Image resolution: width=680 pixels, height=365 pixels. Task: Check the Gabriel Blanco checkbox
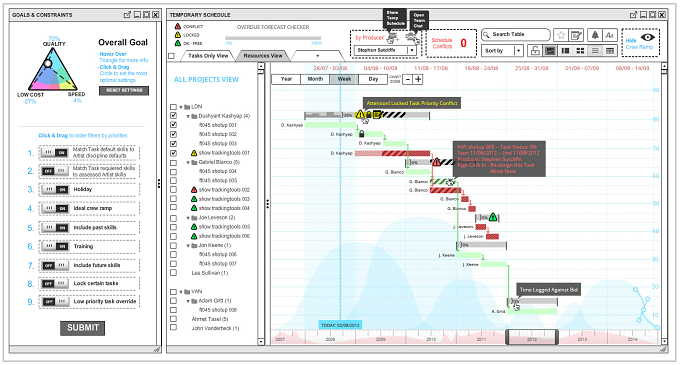tap(173, 162)
